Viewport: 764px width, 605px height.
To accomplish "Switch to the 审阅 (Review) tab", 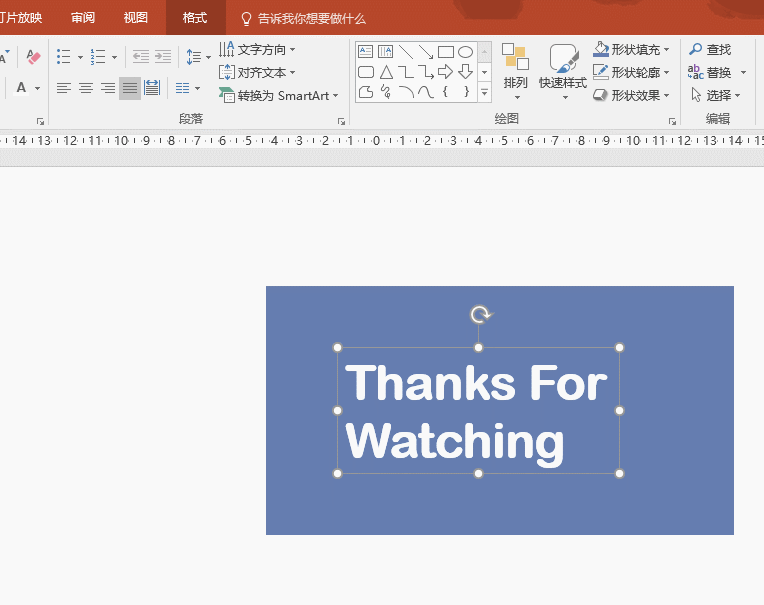I will [83, 18].
